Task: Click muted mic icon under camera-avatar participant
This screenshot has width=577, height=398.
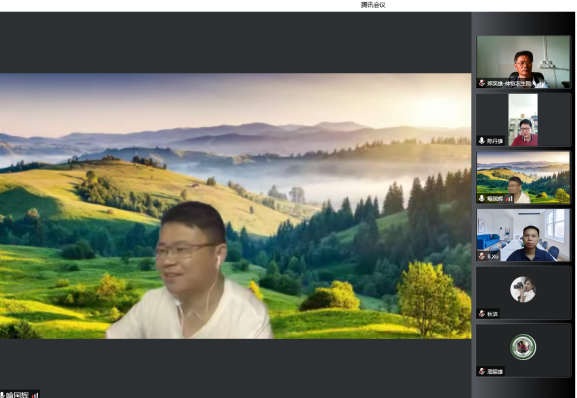Action: (482, 314)
